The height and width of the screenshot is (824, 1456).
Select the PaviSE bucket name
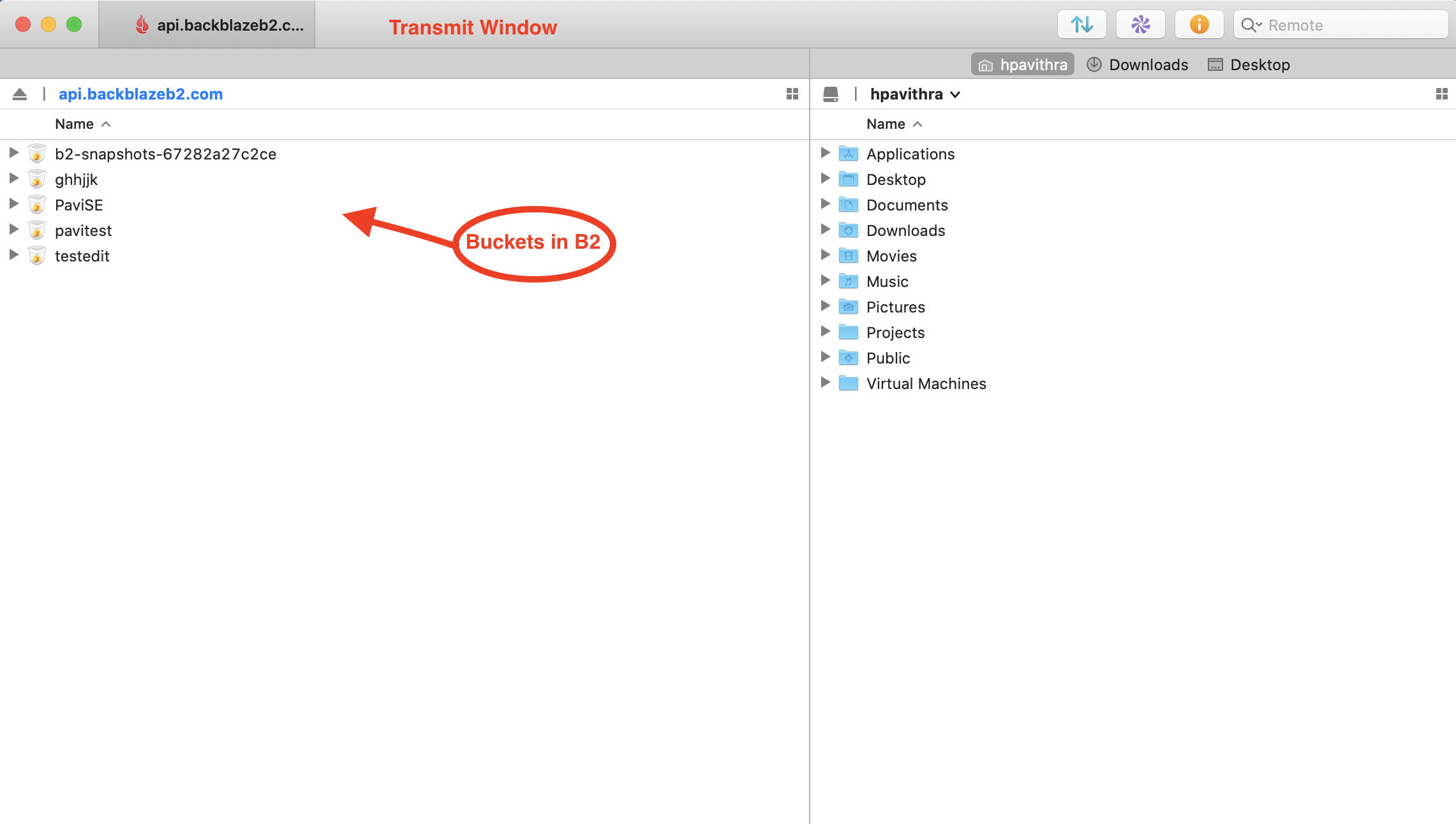79,205
